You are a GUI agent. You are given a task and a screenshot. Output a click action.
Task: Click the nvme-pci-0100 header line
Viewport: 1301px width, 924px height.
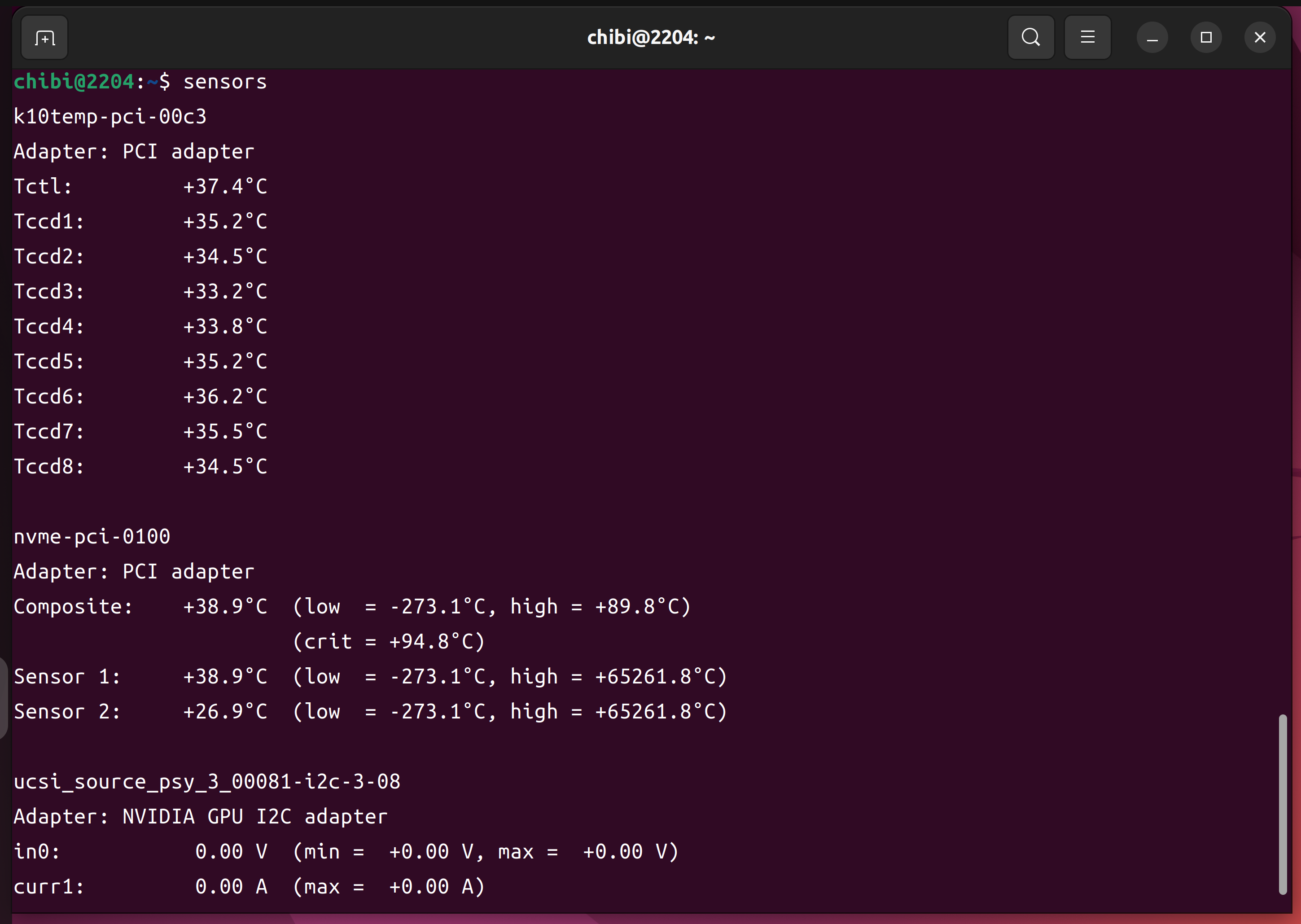click(x=92, y=537)
